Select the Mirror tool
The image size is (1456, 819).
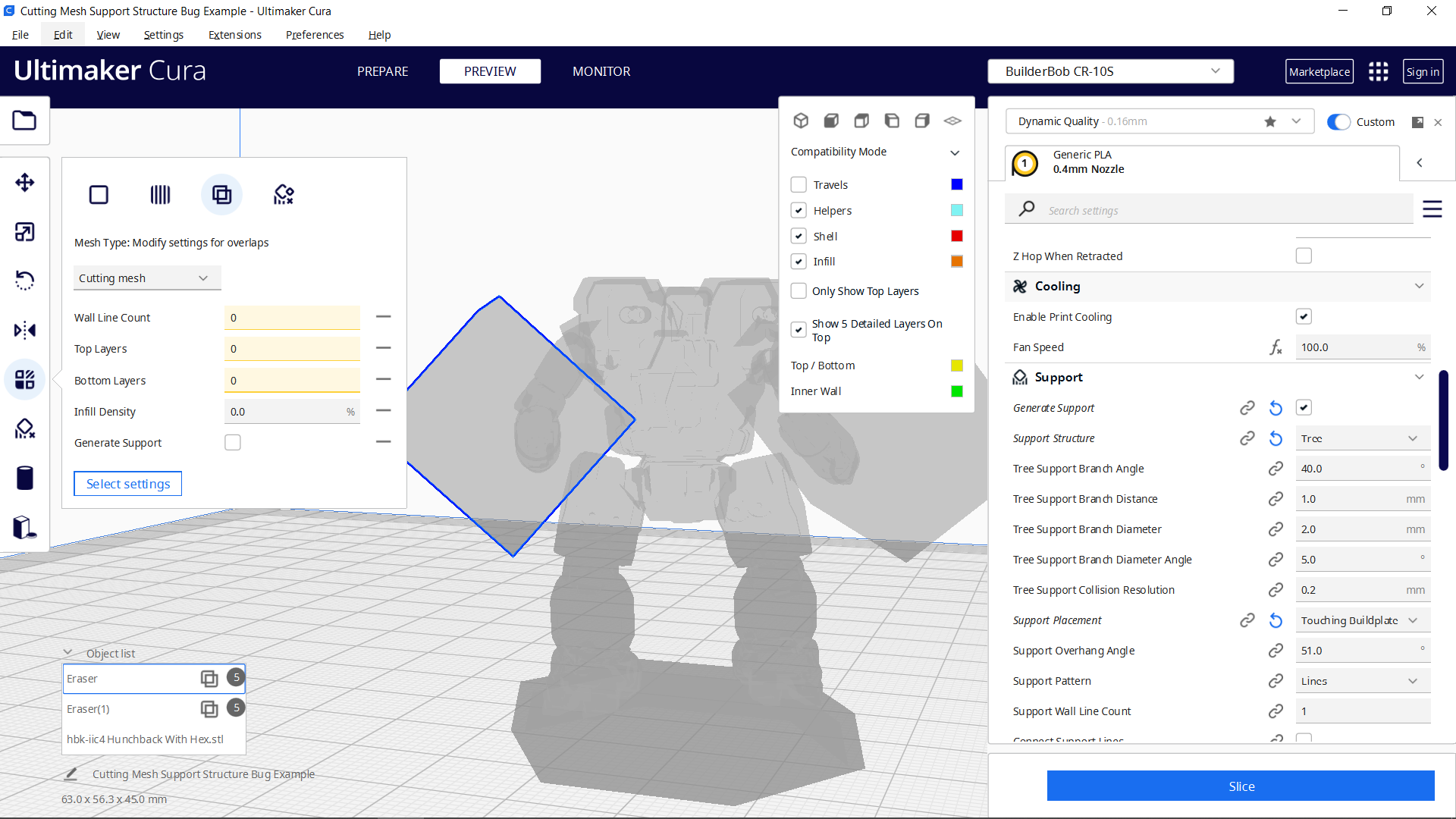(25, 330)
